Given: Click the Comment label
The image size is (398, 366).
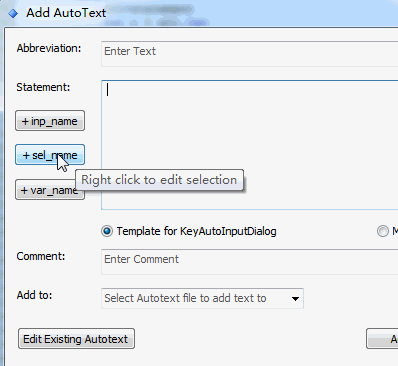Looking at the screenshot, I should [x=41, y=256].
